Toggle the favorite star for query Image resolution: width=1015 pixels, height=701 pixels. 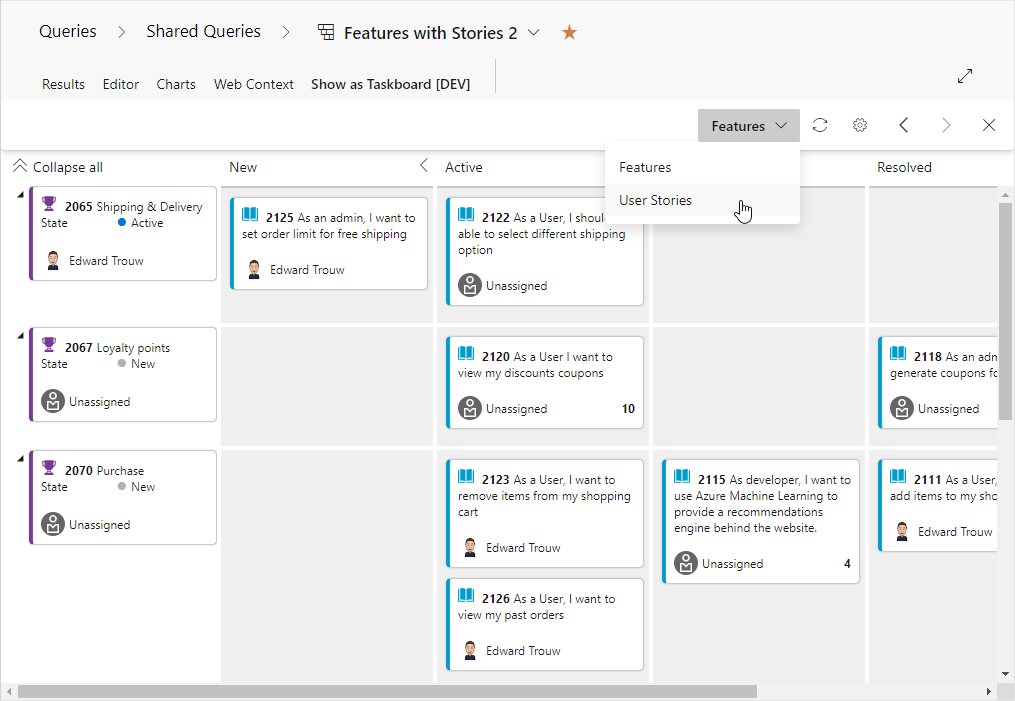[569, 32]
